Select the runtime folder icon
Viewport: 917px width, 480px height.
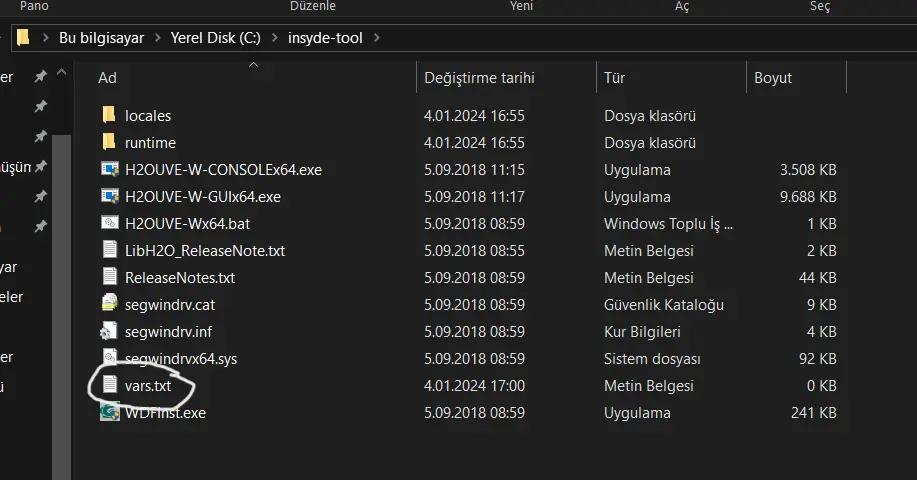(109, 142)
